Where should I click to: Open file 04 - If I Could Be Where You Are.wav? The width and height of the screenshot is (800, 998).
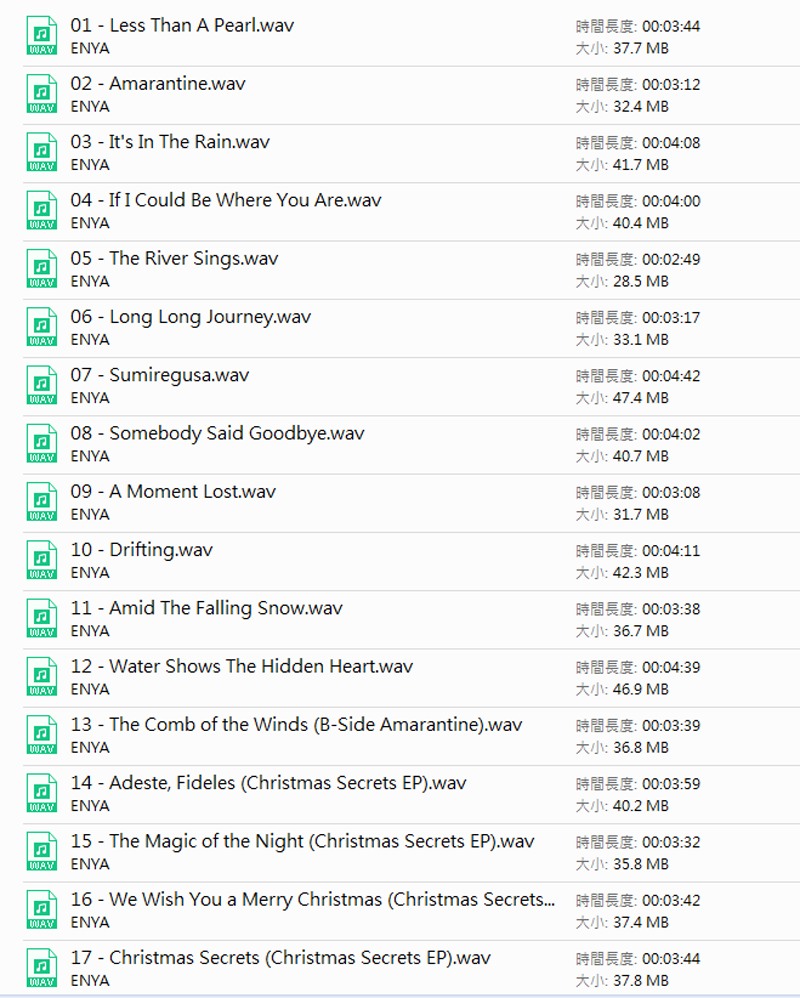pos(225,200)
